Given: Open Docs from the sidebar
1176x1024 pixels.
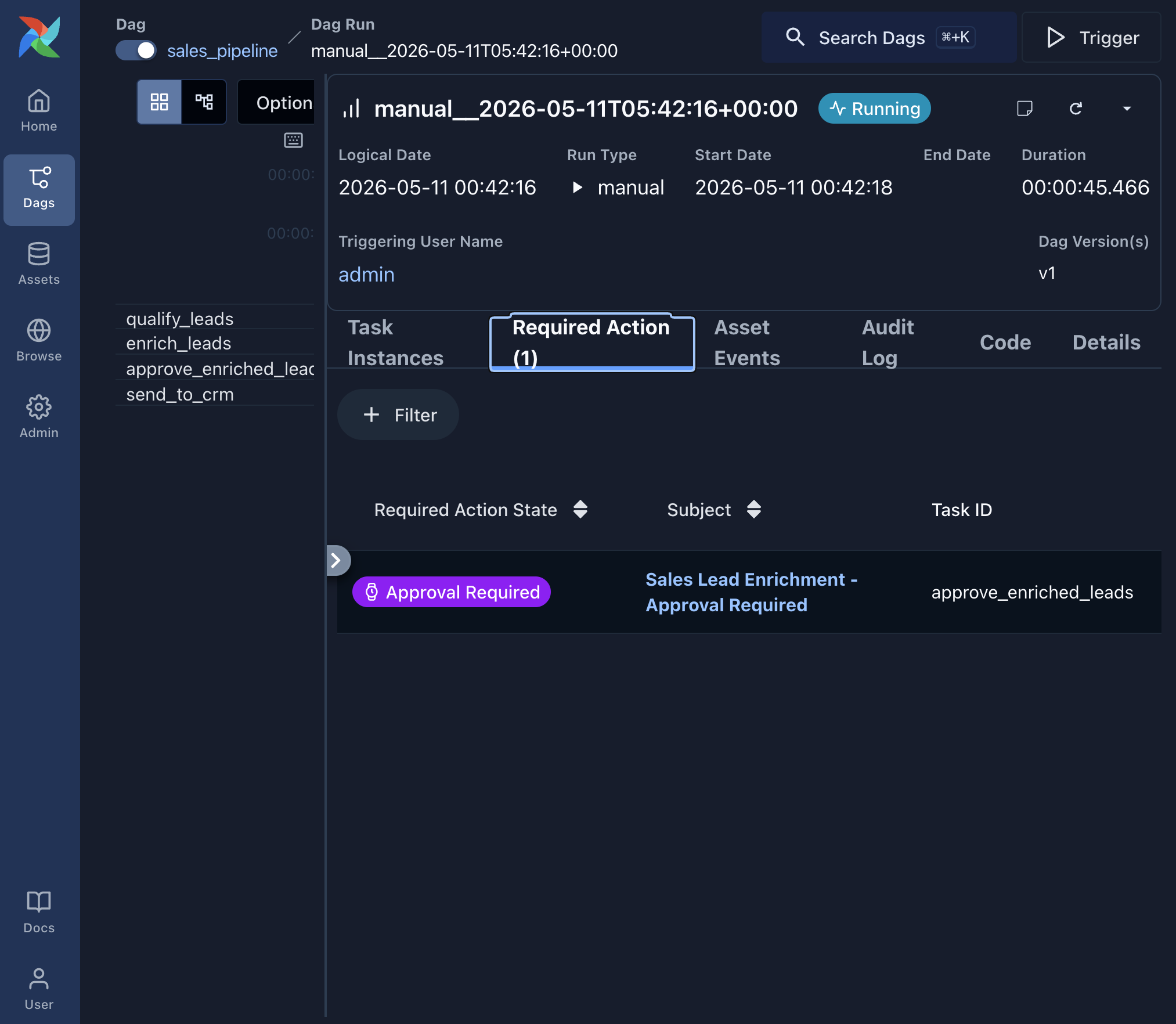Looking at the screenshot, I should 39,913.
